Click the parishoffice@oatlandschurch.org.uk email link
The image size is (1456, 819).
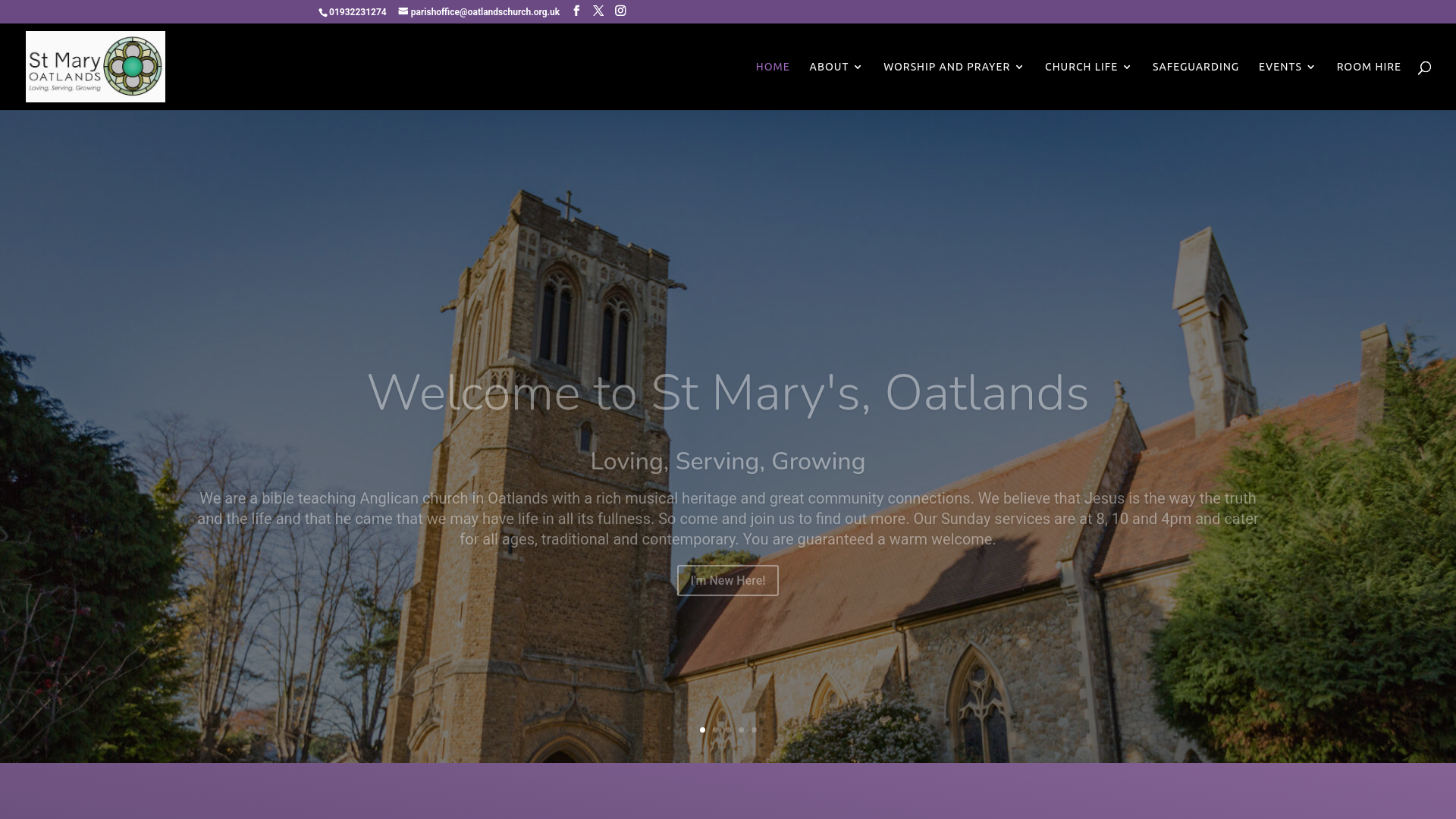[479, 12]
